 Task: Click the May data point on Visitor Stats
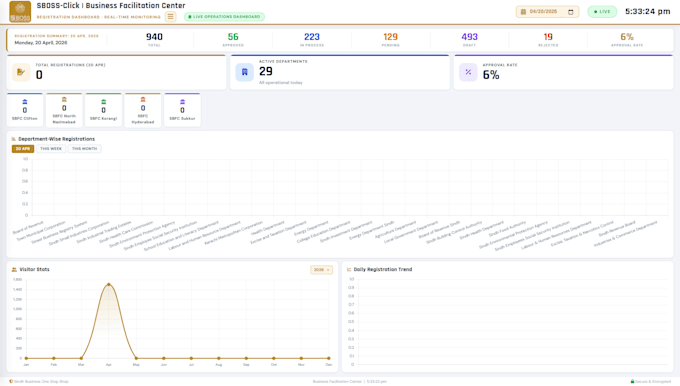(x=136, y=358)
